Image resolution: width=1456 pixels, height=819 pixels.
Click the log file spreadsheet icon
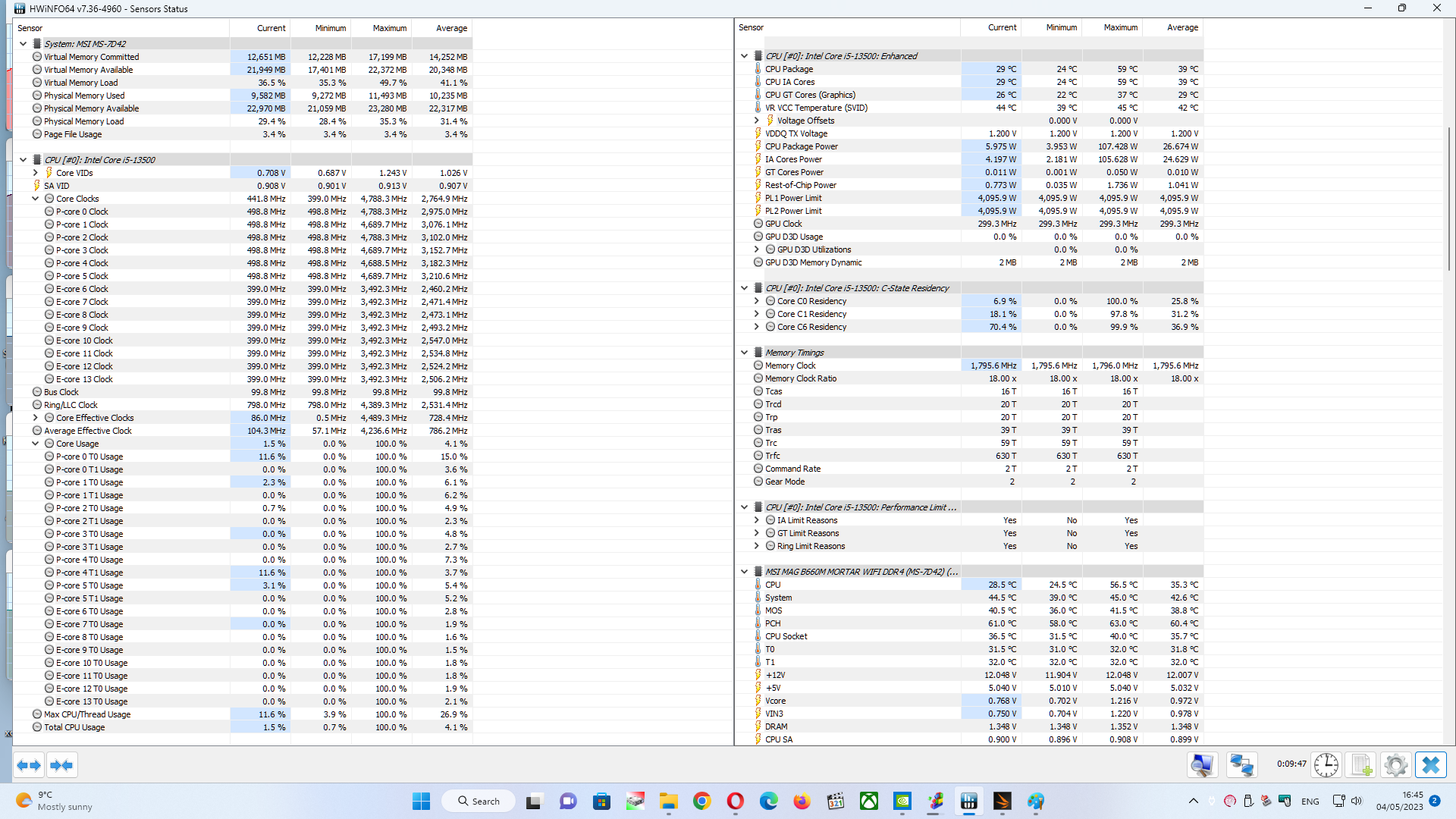1361,765
